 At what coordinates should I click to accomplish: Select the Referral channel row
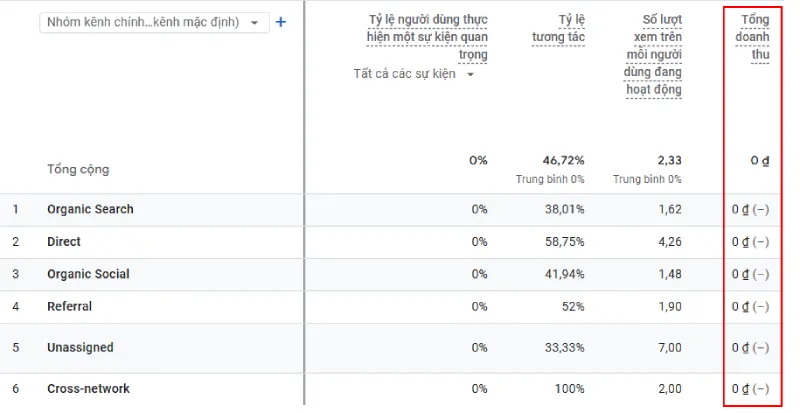(69, 307)
